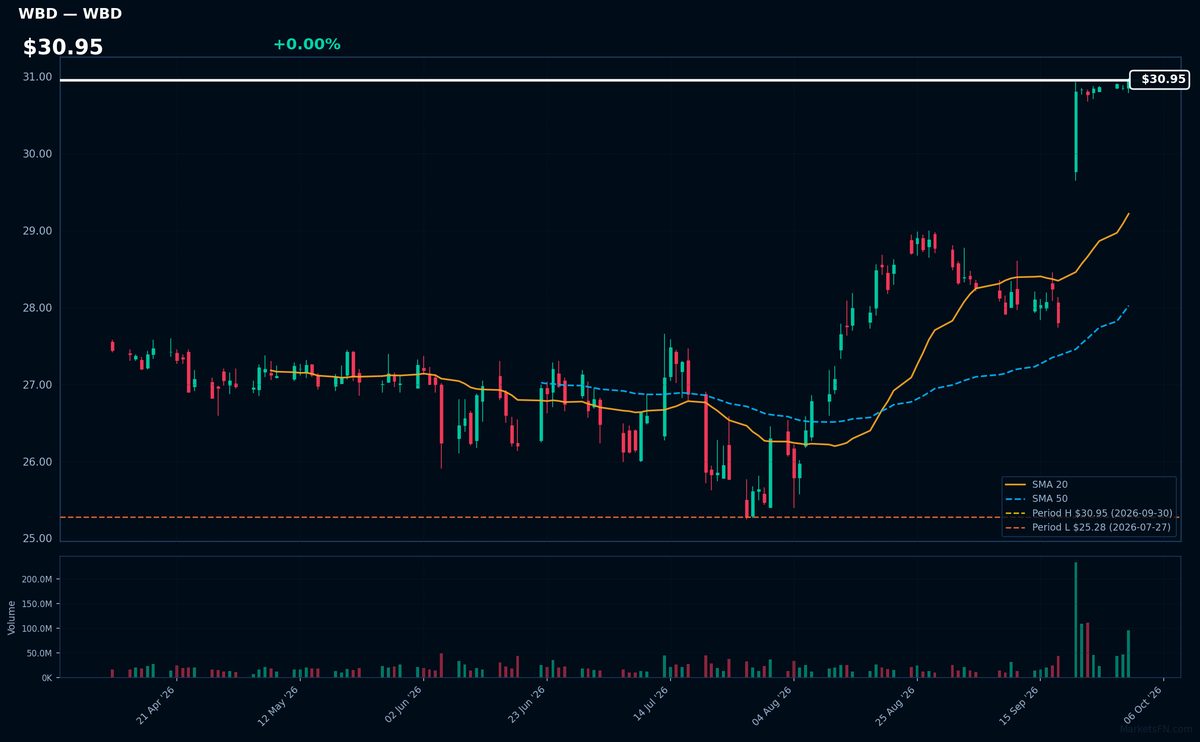This screenshot has width=1200, height=742.
Task: Click Period H $30.95 (2026-09-30) legend entry
Action: pos(1088,513)
